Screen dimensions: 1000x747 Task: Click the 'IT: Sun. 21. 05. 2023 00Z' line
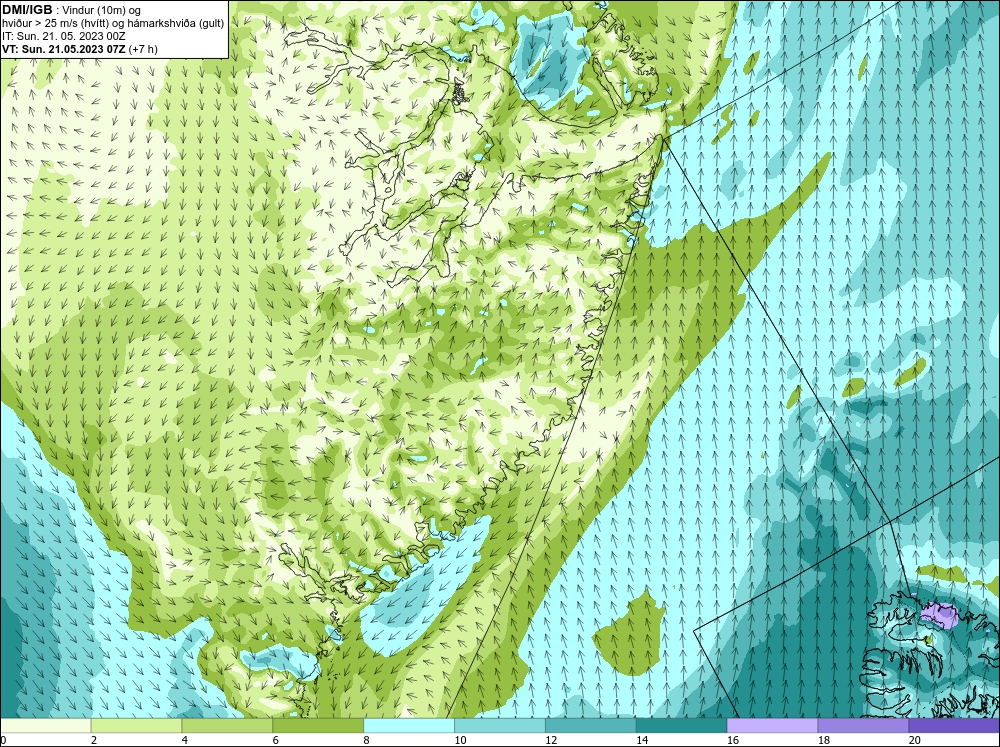click(x=64, y=36)
